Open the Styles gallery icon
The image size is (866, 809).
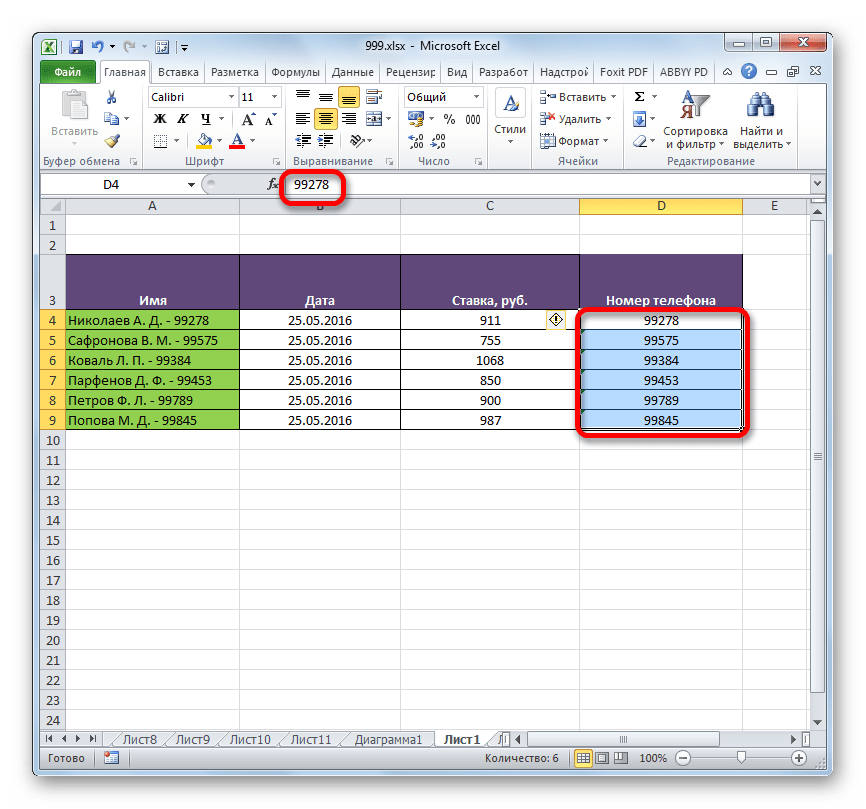point(510,113)
